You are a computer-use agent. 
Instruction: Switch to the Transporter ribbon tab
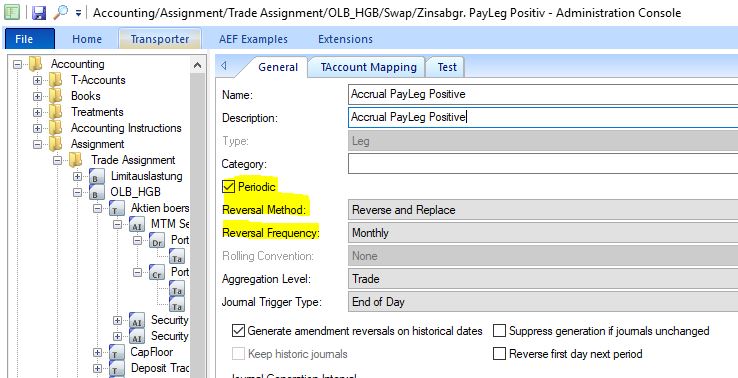(160, 39)
